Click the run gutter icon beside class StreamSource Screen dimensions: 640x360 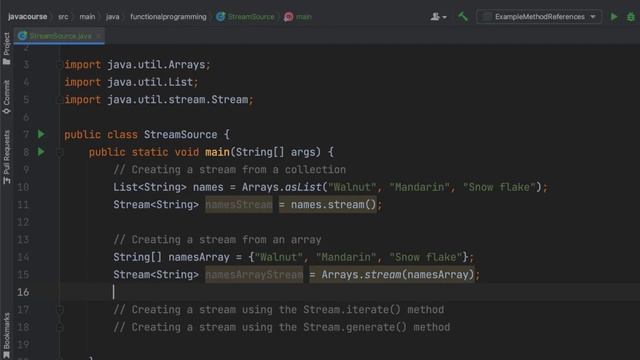(x=41, y=134)
